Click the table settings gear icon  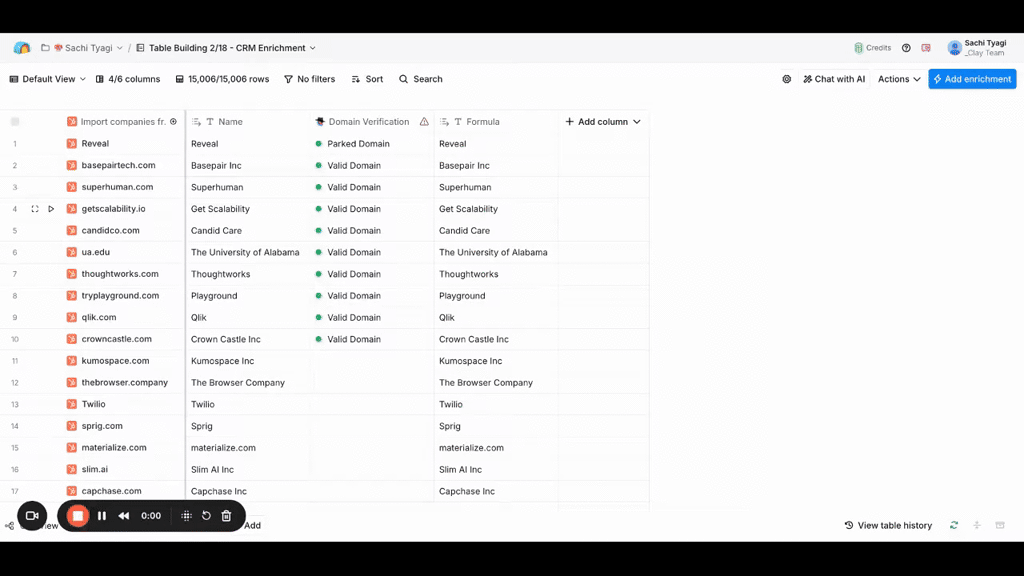[786, 79]
